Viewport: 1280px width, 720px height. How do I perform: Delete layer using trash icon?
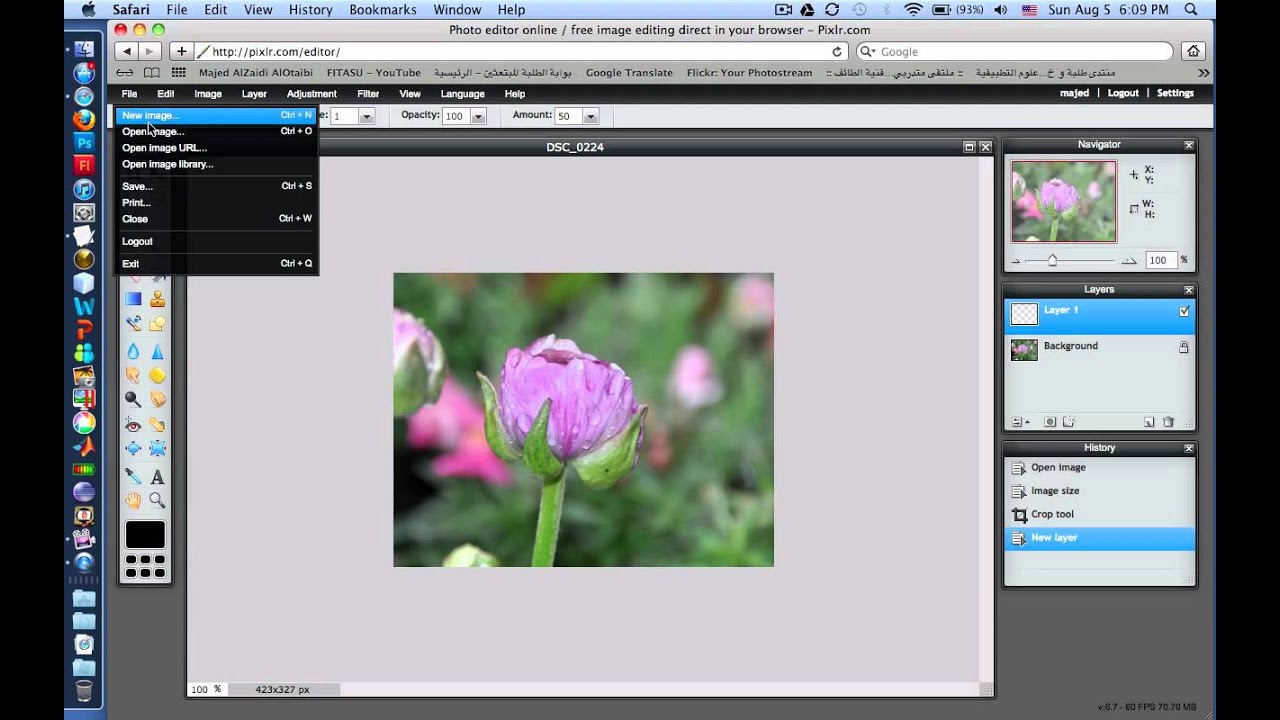click(x=1168, y=422)
